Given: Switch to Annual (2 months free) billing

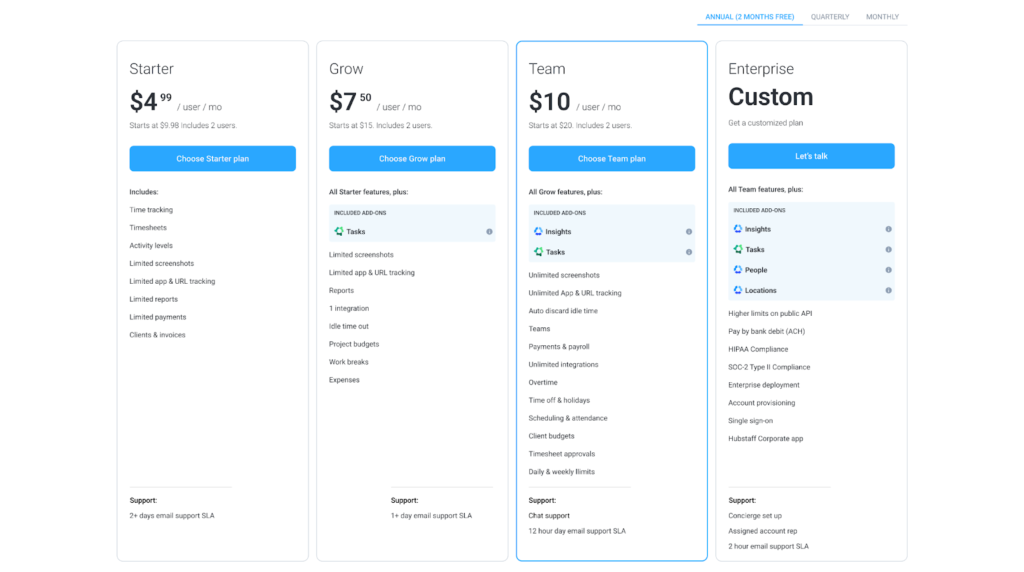Looking at the screenshot, I should (x=750, y=17).
